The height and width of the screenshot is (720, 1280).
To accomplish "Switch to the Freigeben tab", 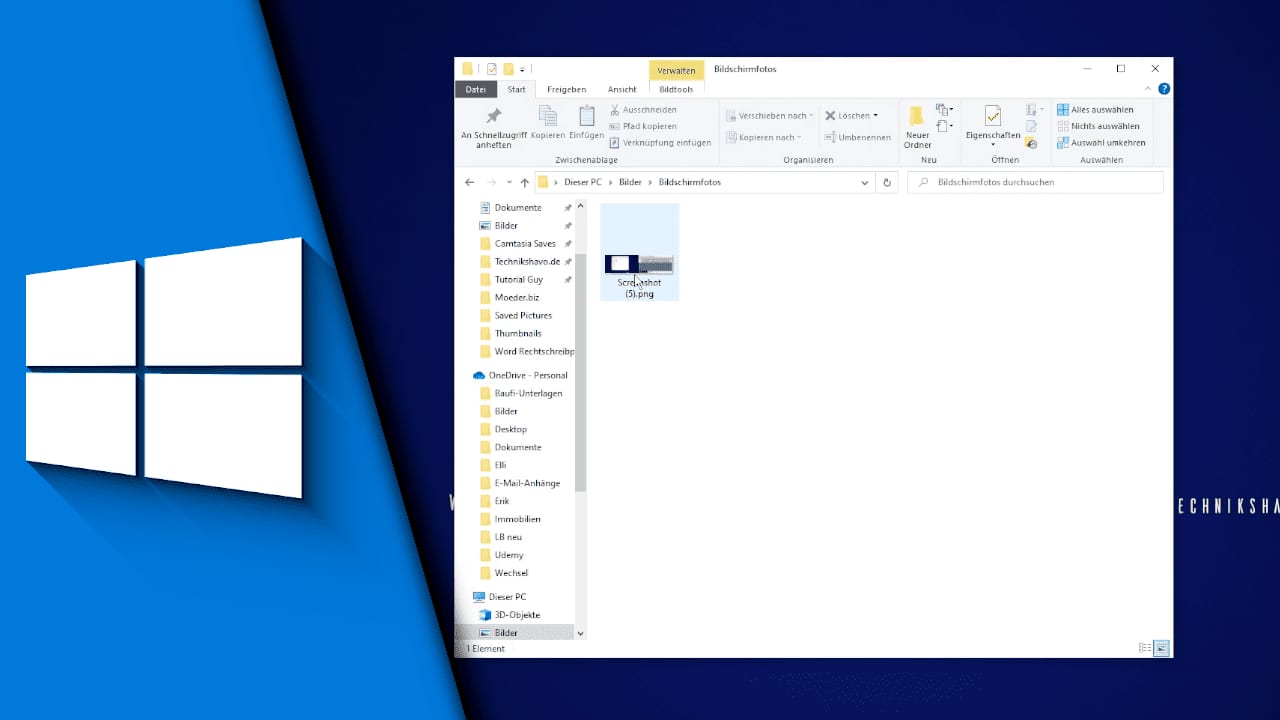I will click(x=566, y=89).
